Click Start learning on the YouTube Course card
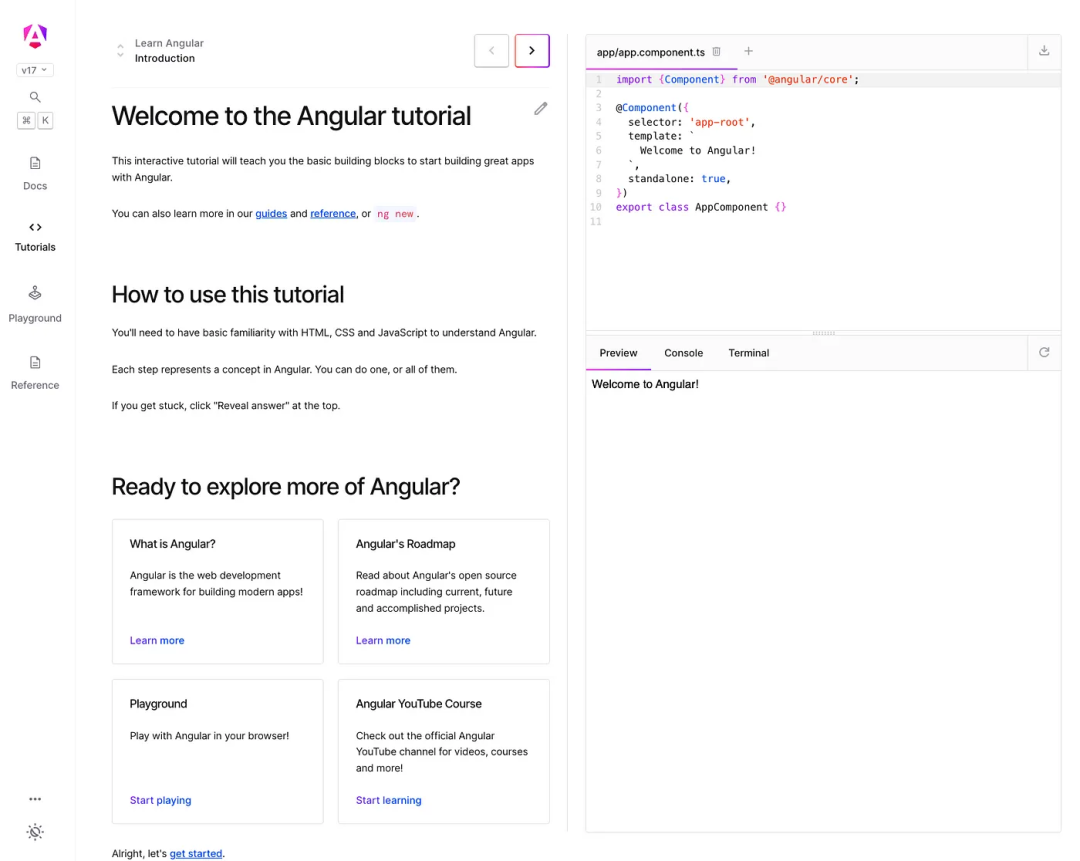 tap(388, 800)
